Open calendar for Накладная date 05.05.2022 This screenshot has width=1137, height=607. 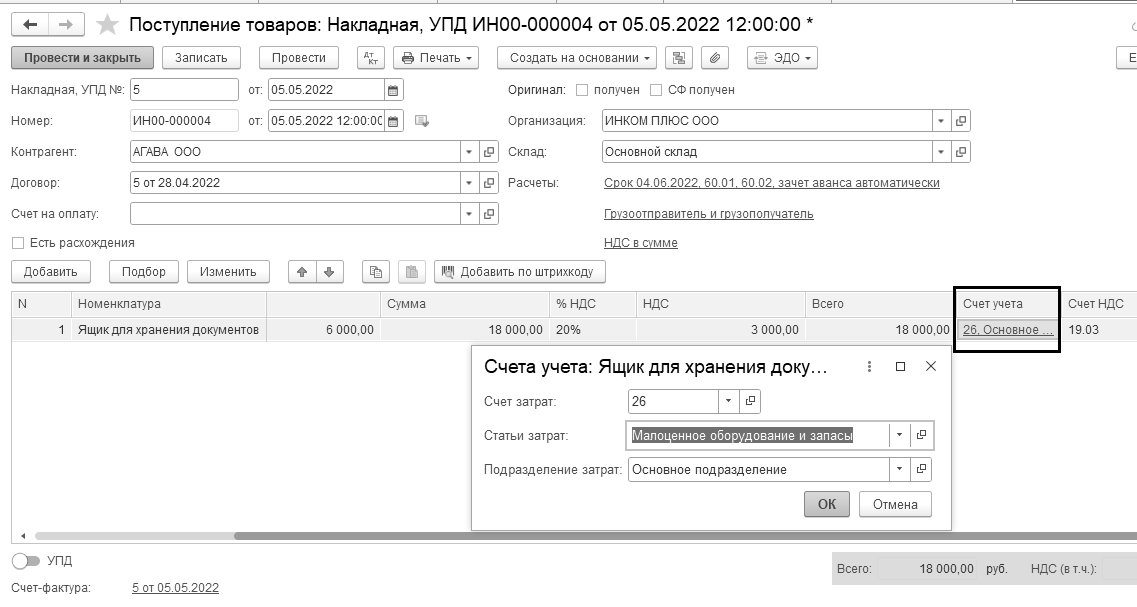393,90
